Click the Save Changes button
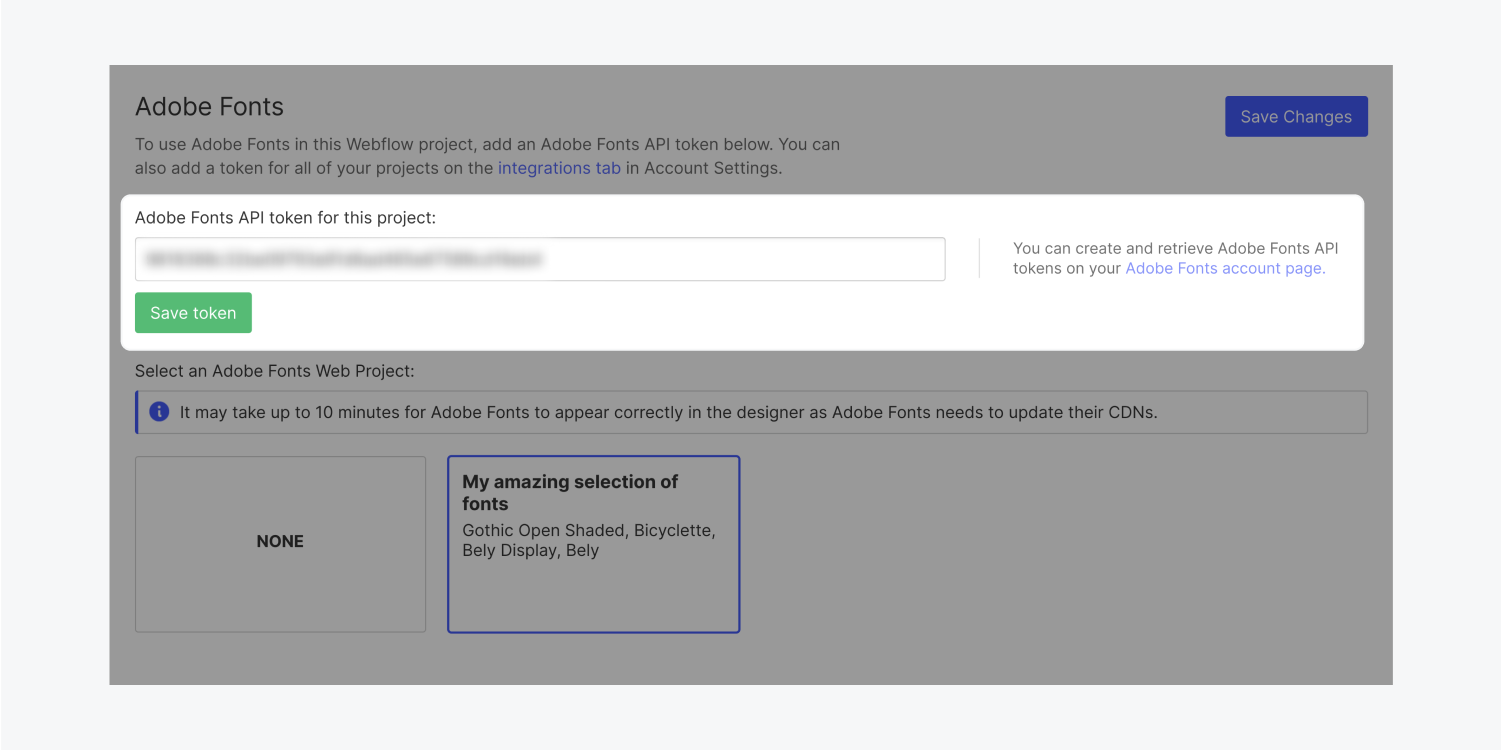1501x751 pixels. 1296,117
